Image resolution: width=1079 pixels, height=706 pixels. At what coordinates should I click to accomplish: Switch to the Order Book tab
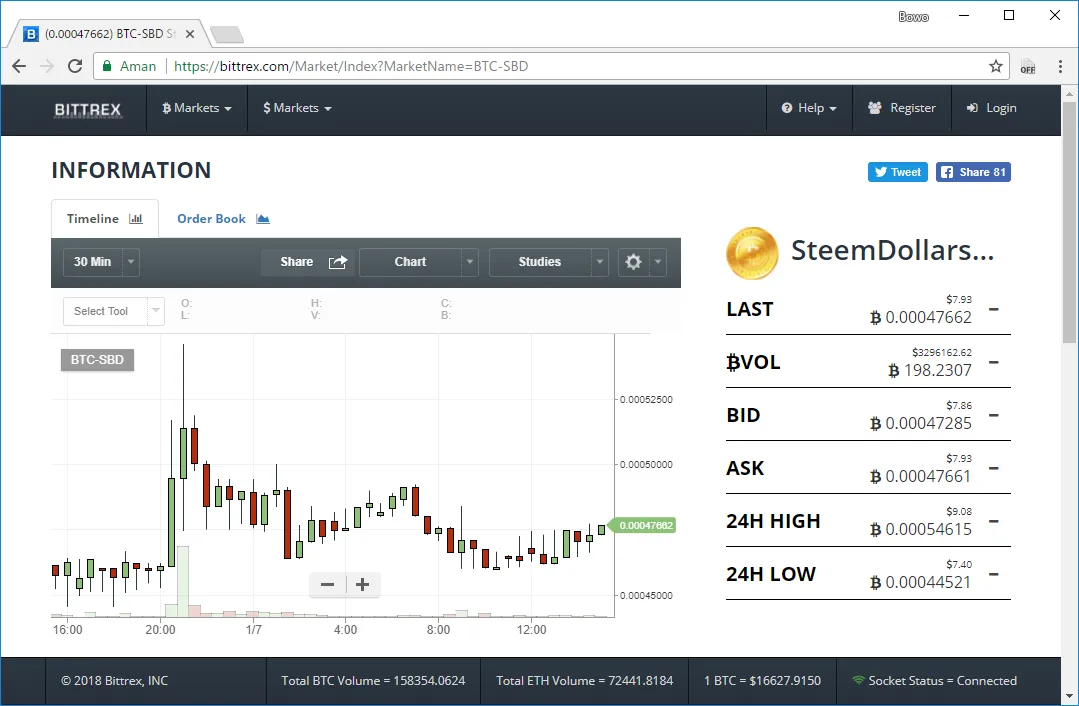223,219
